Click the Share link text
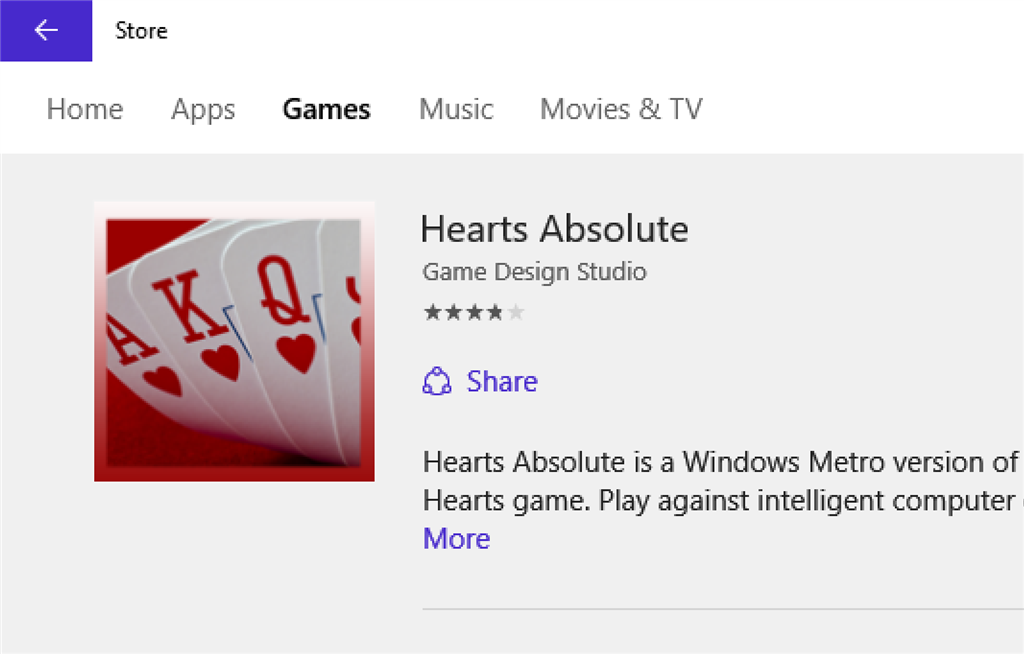This screenshot has height=654, width=1024. (x=502, y=382)
